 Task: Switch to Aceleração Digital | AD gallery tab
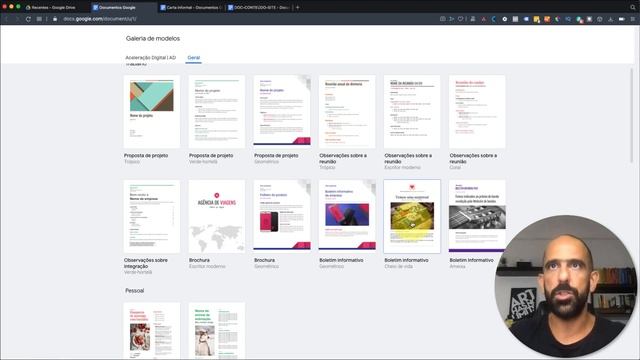tap(151, 58)
